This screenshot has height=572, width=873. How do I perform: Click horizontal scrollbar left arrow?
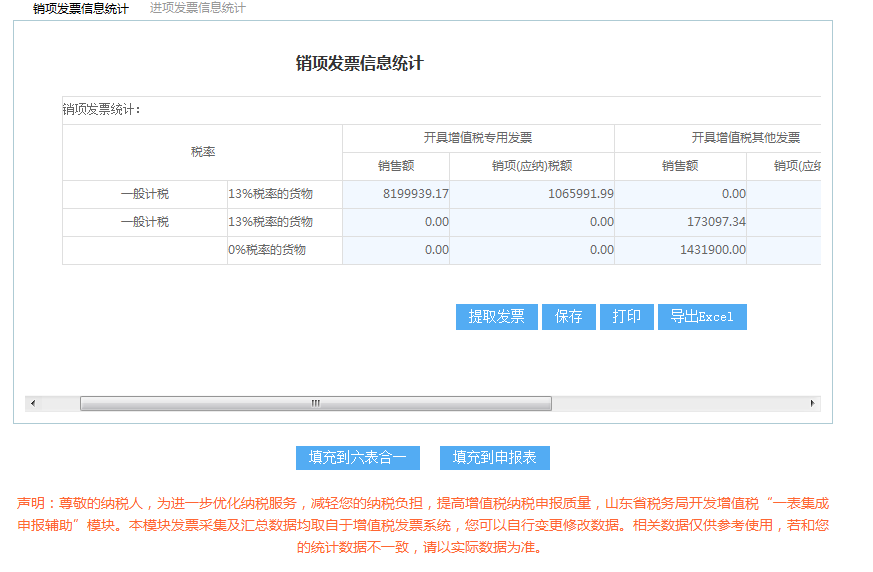(x=33, y=404)
